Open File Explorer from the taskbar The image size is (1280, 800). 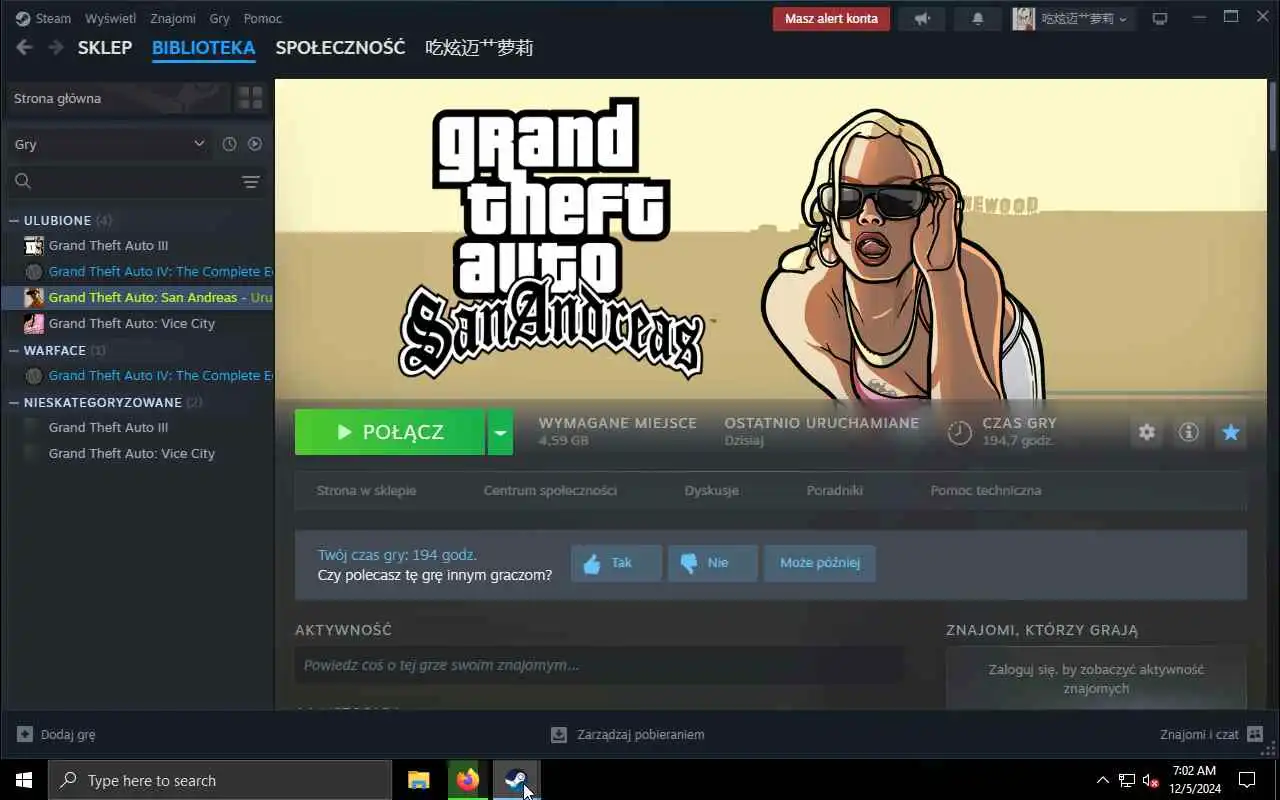pyautogui.click(x=419, y=780)
